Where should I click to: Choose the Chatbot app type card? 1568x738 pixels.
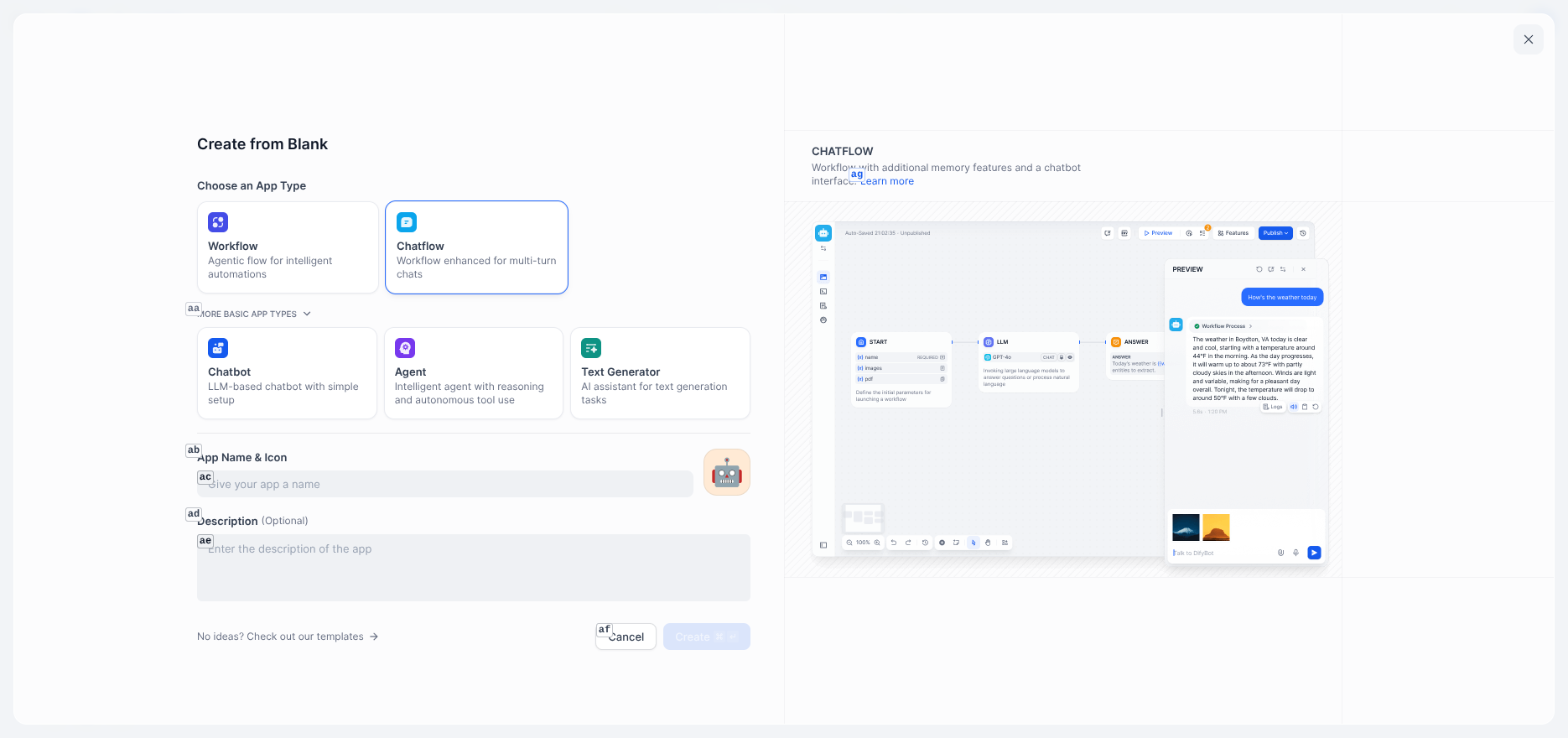(287, 373)
